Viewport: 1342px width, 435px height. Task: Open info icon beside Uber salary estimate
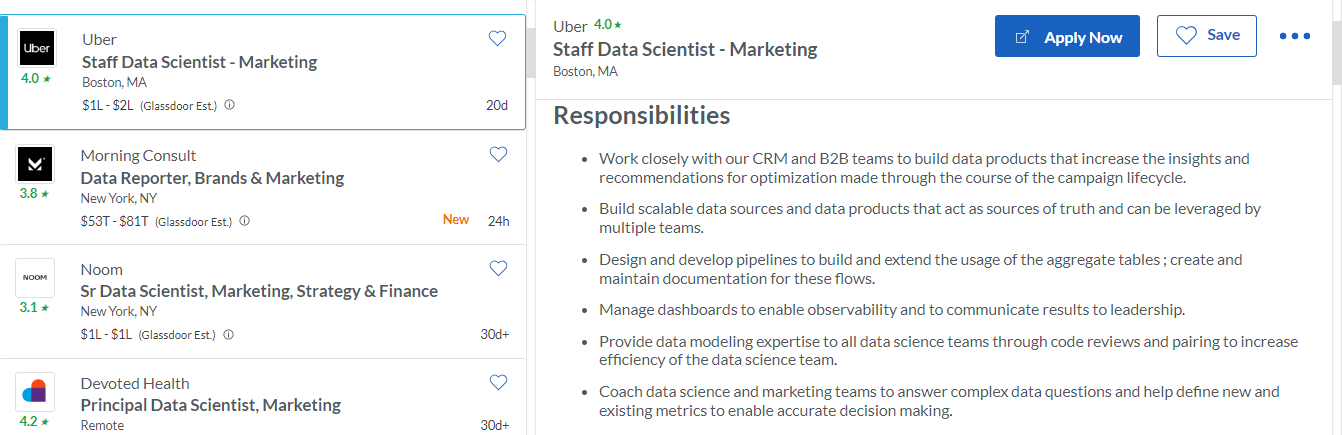tap(229, 105)
